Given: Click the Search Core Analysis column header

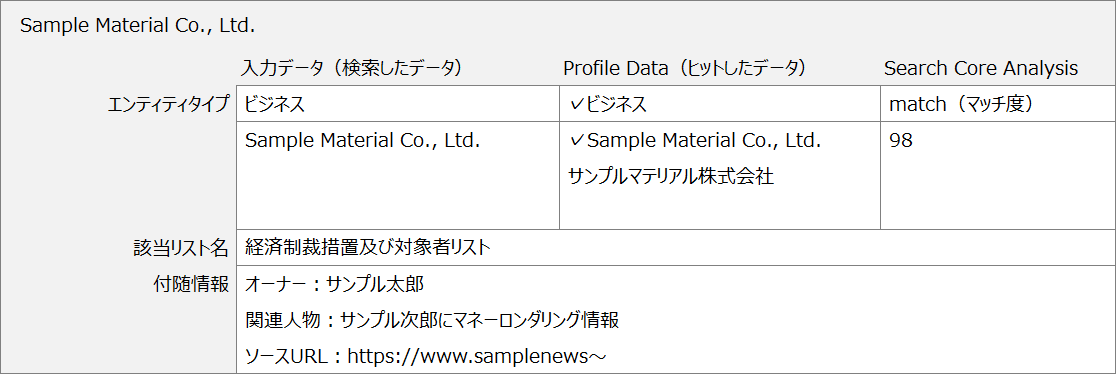Looking at the screenshot, I should coord(981,68).
